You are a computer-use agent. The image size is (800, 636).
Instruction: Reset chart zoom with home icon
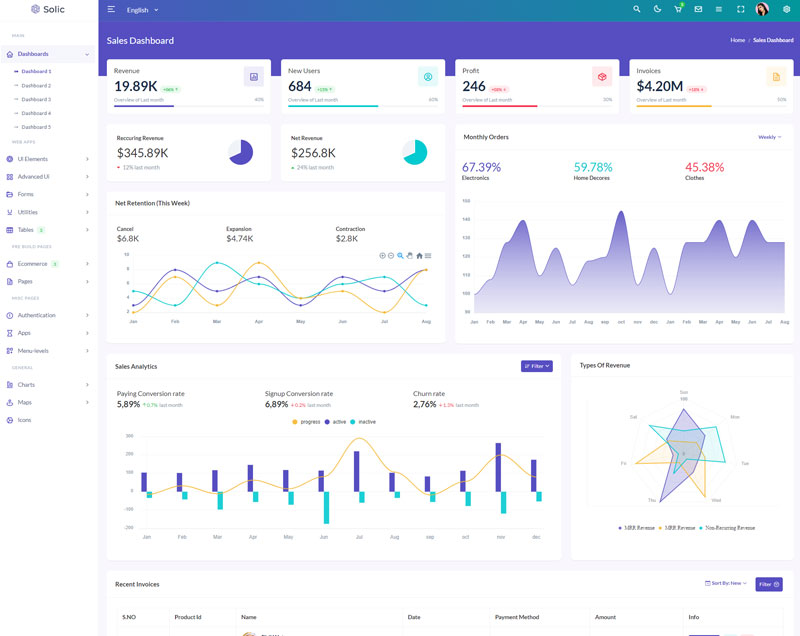tap(419, 256)
